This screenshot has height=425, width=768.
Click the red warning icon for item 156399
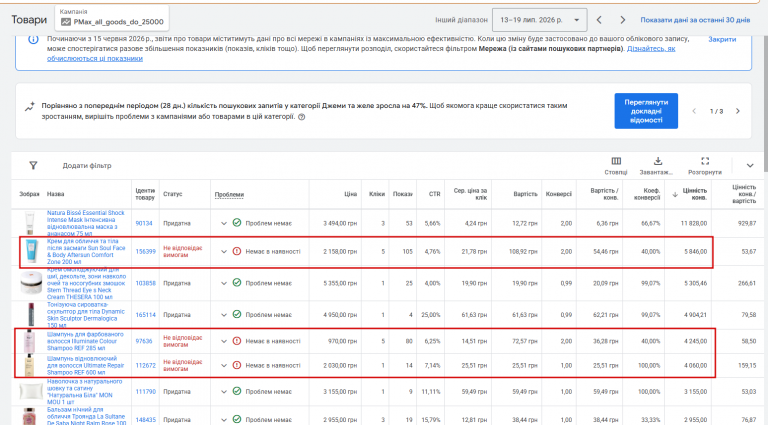[237, 251]
